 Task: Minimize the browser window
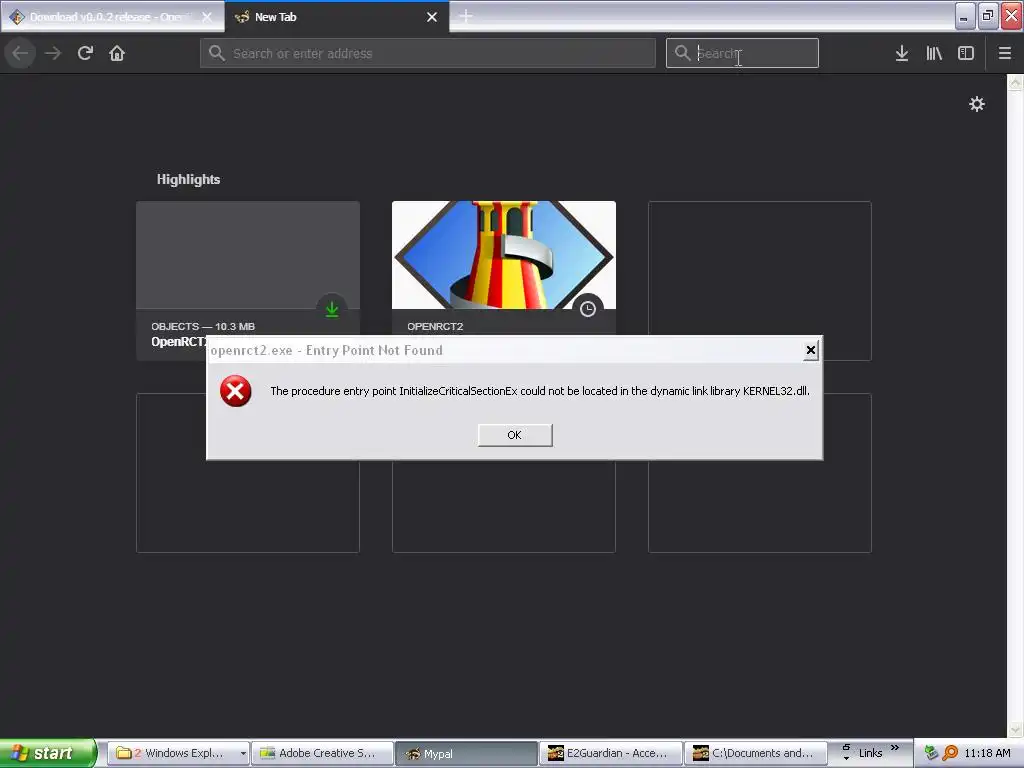point(964,16)
